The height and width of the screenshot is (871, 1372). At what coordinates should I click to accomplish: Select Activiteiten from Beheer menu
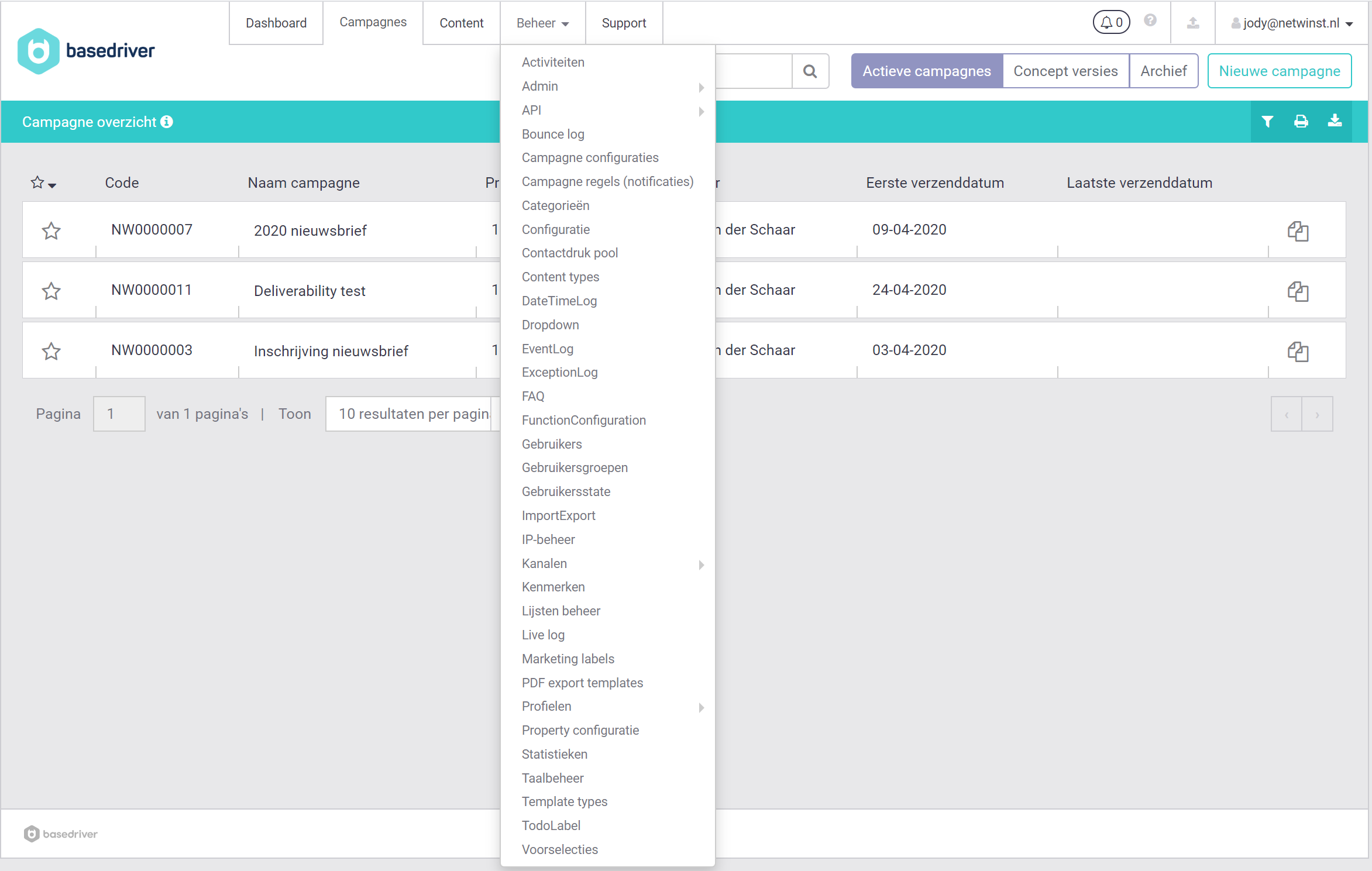(x=553, y=63)
